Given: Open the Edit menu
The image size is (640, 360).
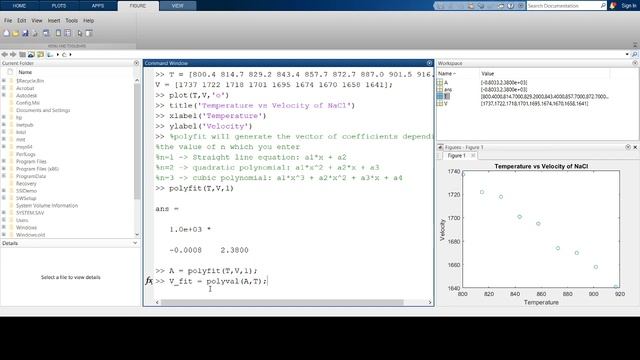Looking at the screenshot, I should 22,20.
